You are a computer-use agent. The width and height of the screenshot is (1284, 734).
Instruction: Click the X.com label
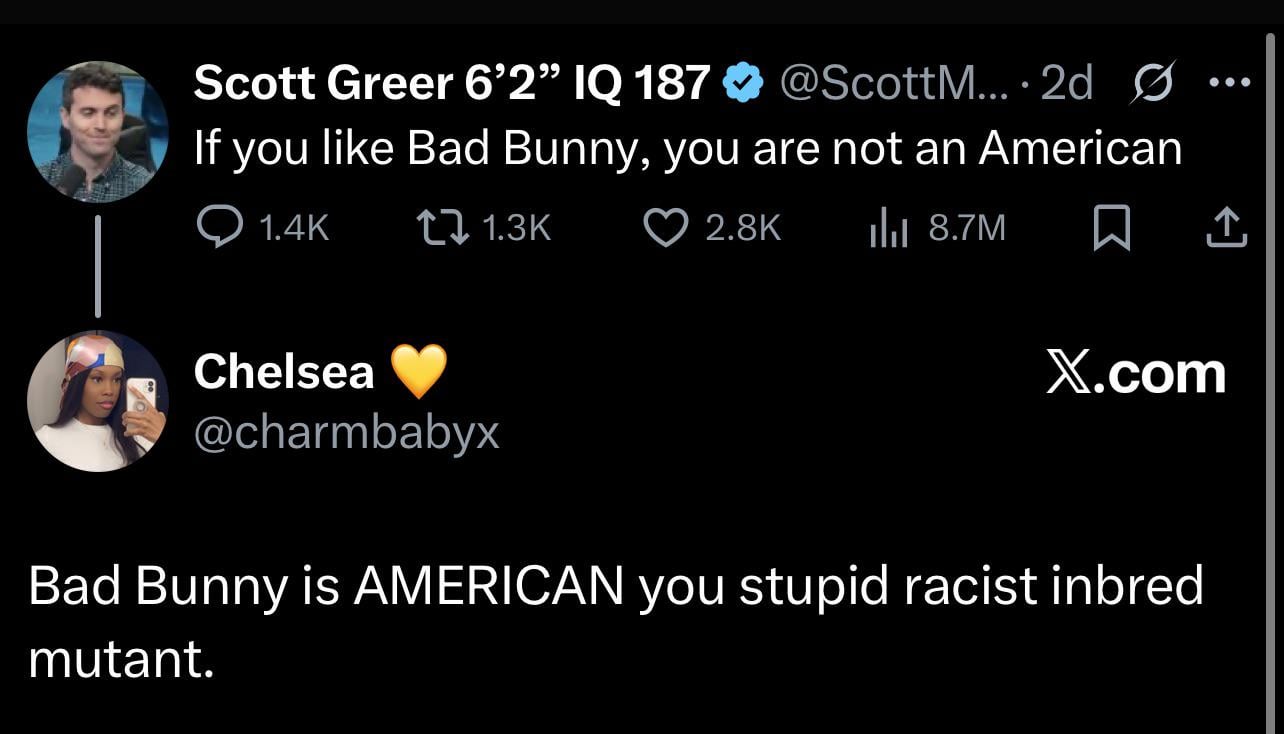pyautogui.click(x=1135, y=373)
